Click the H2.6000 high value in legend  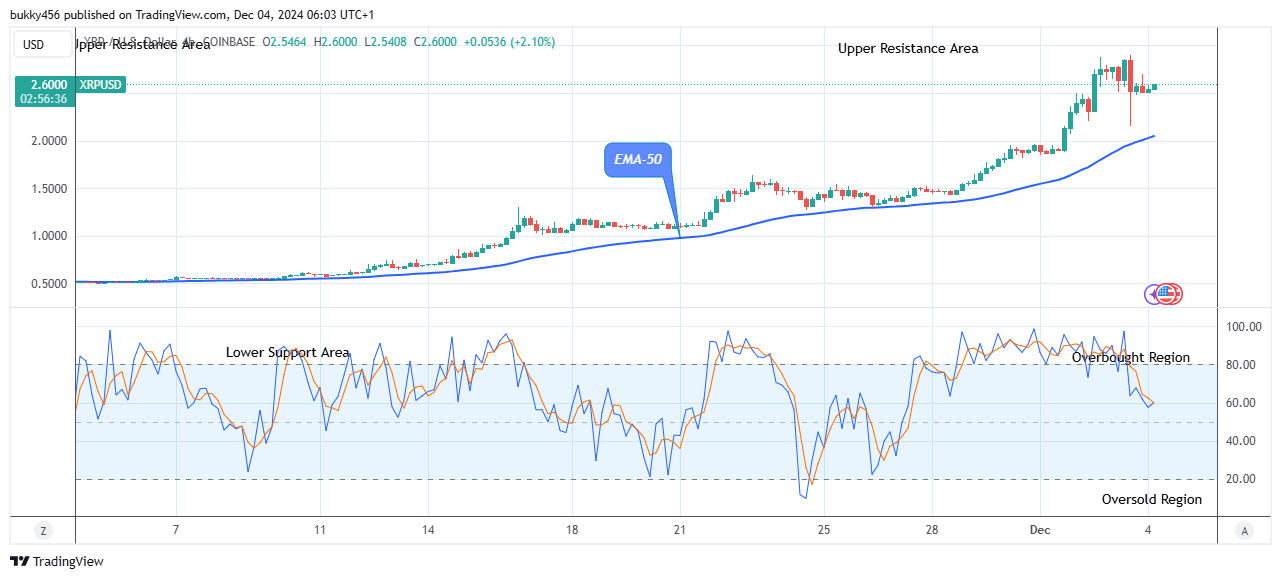coord(336,42)
